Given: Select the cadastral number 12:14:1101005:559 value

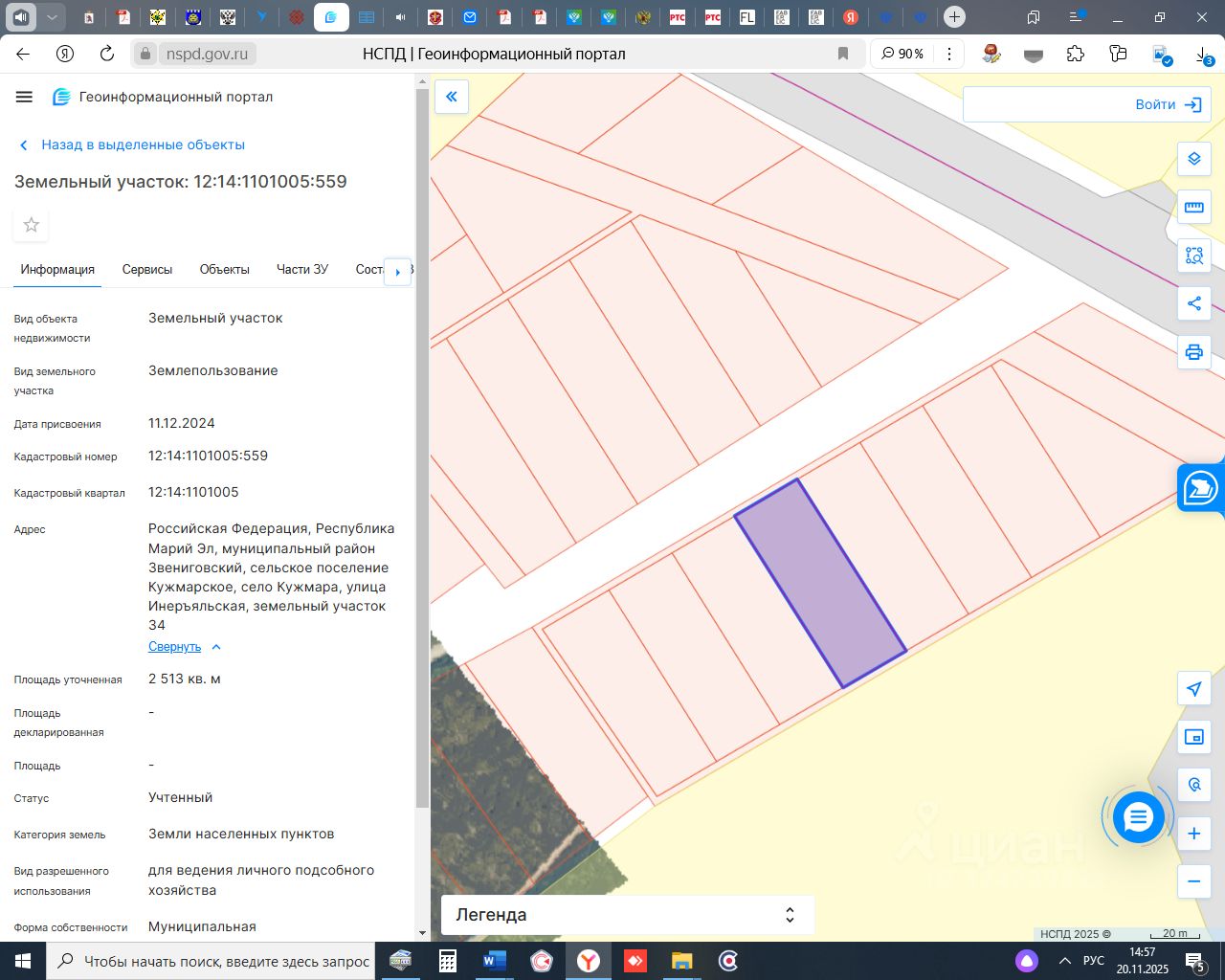Looking at the screenshot, I should coord(208,456).
